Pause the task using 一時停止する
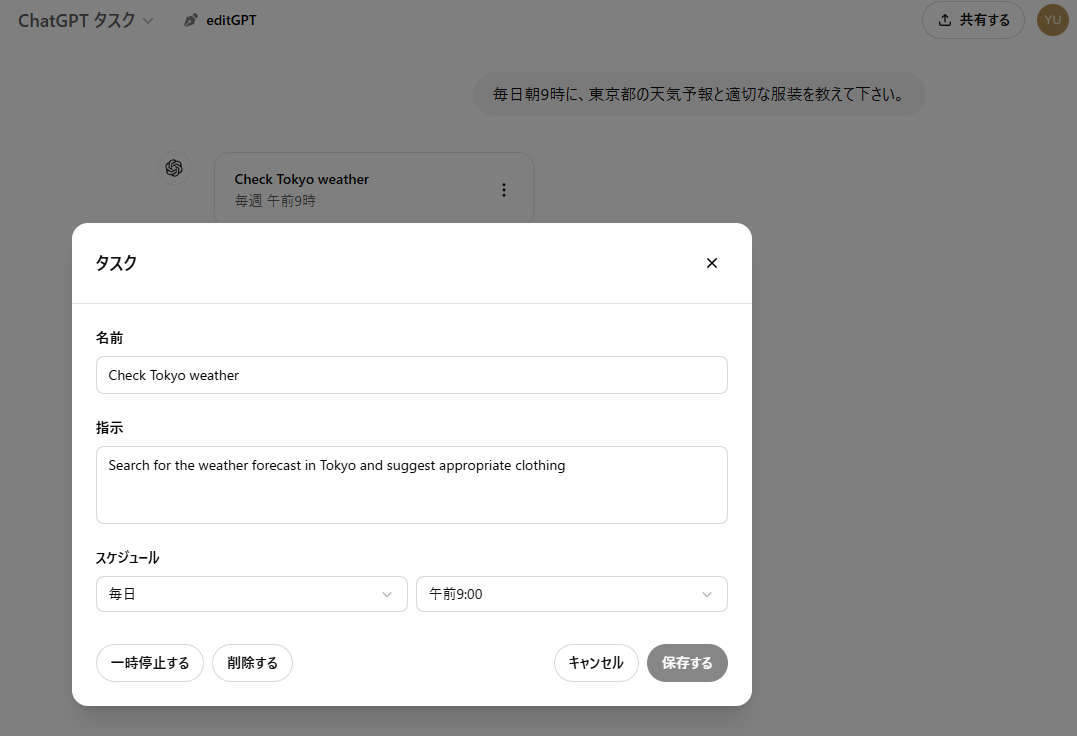Viewport: 1077px width, 736px height. 149,662
